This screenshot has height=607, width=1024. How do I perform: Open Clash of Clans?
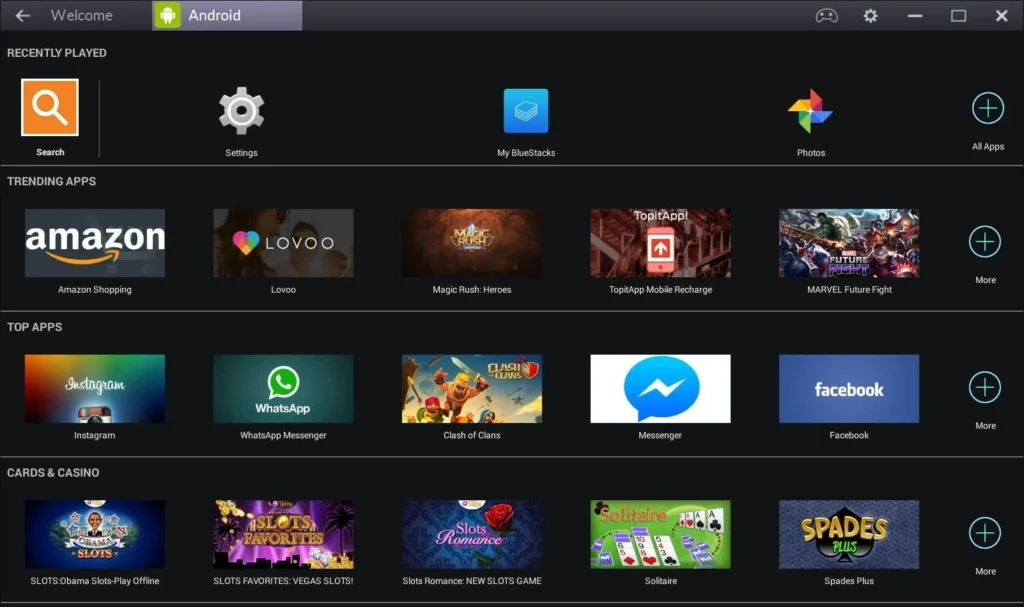coord(472,388)
